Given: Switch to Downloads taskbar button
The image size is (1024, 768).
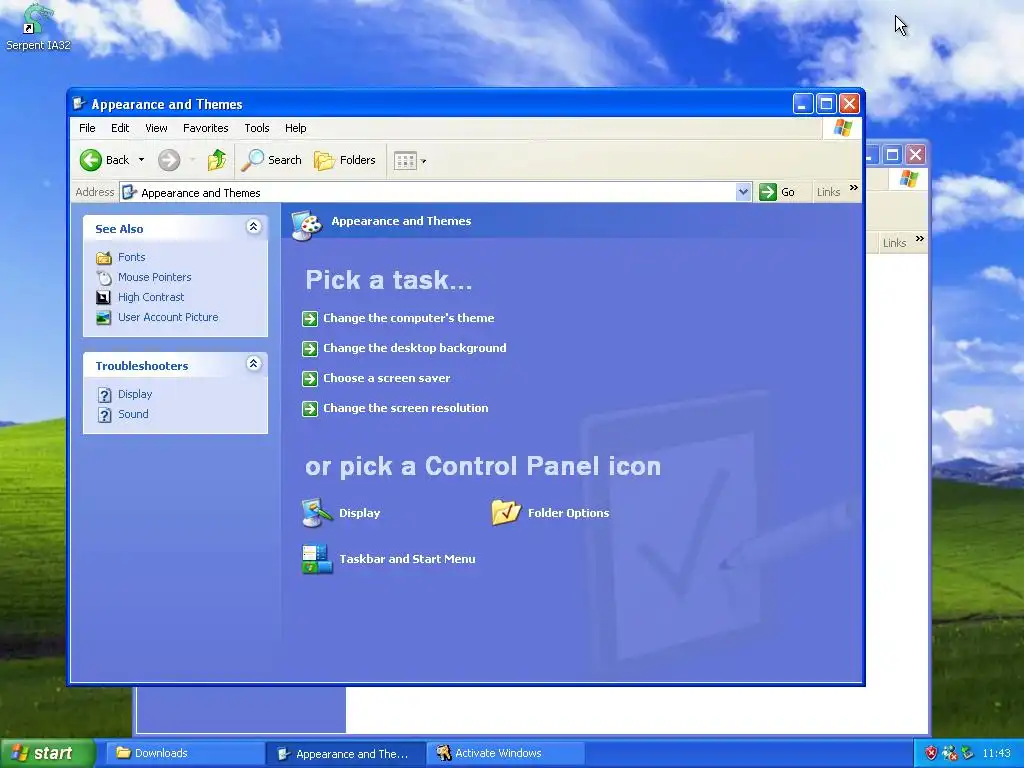Looking at the screenshot, I should (x=185, y=753).
